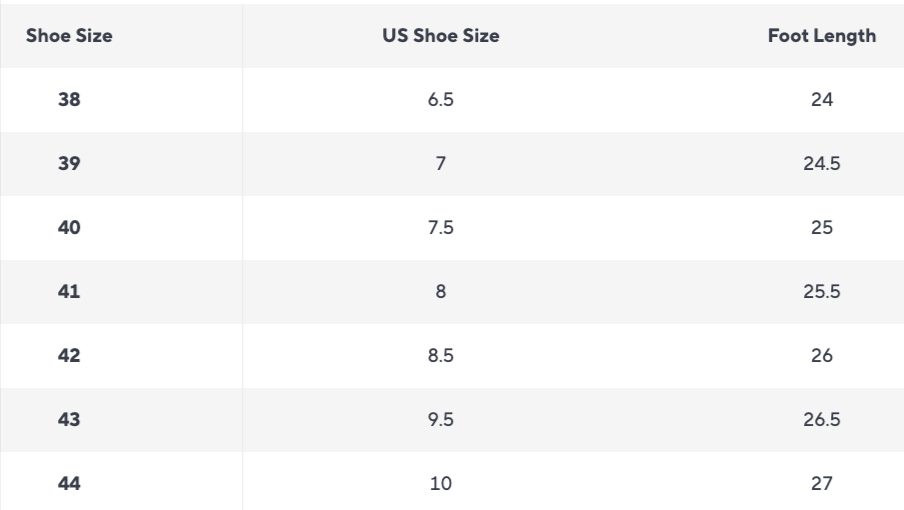Click the Foot Length column header
The image size is (904, 510).
coord(822,36)
